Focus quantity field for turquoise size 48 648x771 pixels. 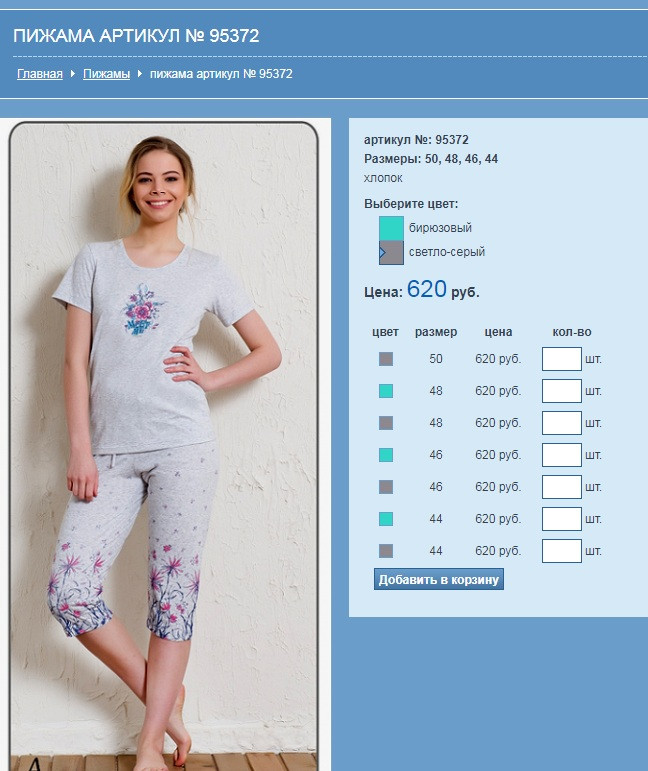(561, 391)
